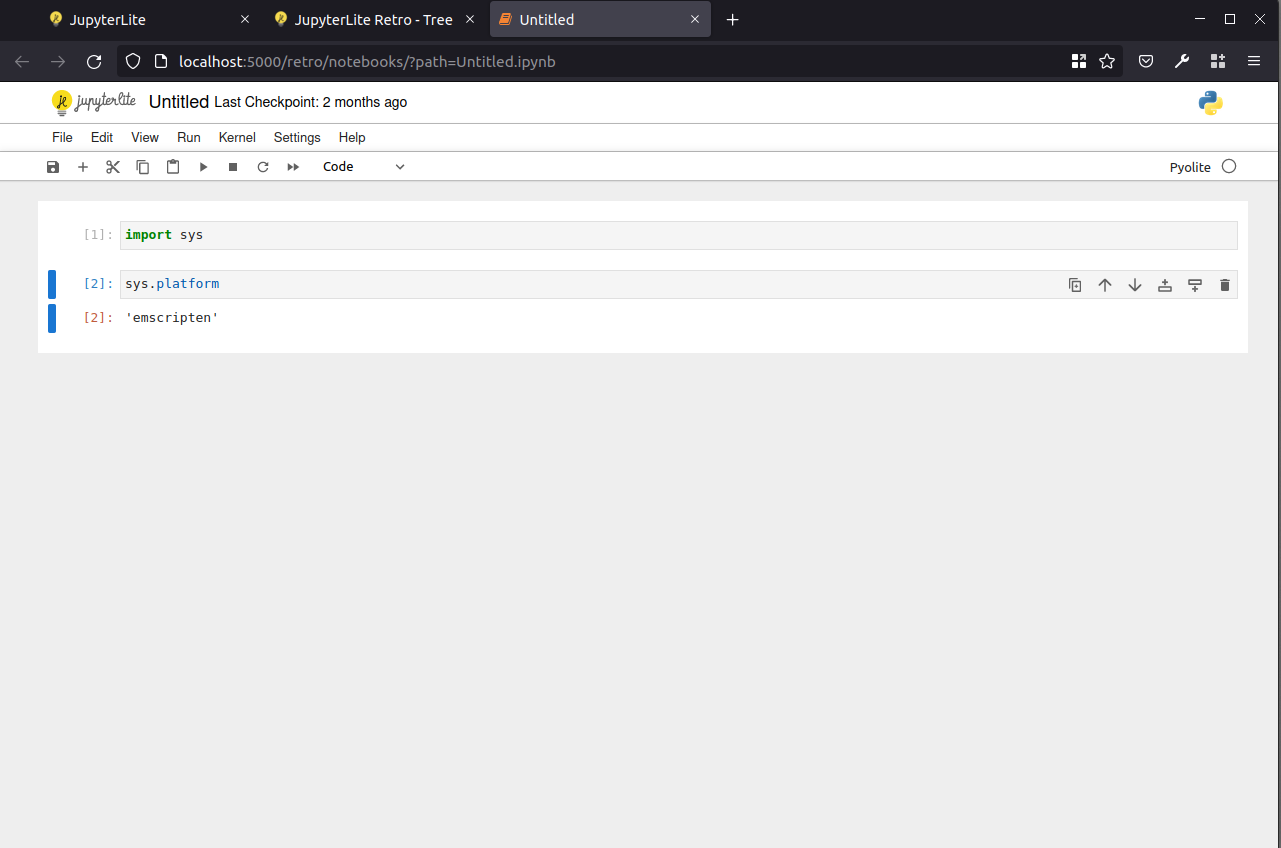Open the QR code grid icon in address bar
1281x848 pixels.
(1079, 62)
